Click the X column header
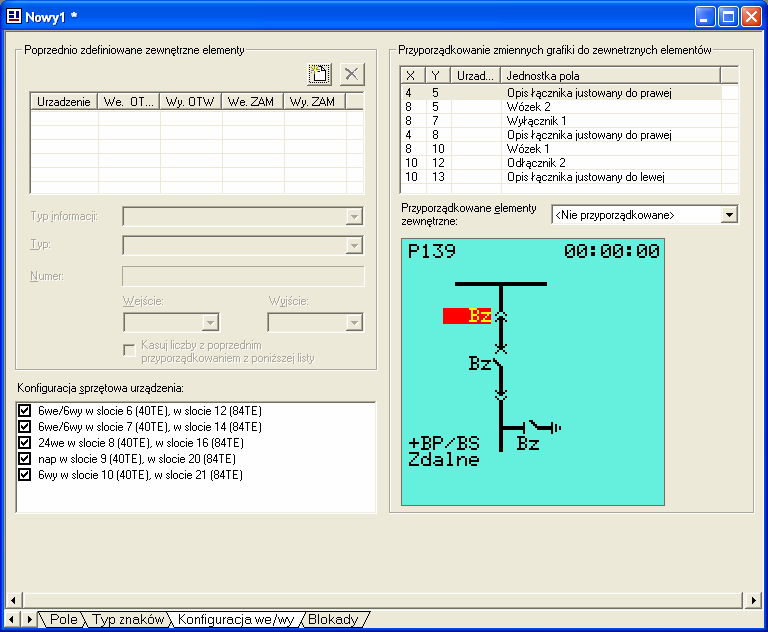 click(412, 75)
